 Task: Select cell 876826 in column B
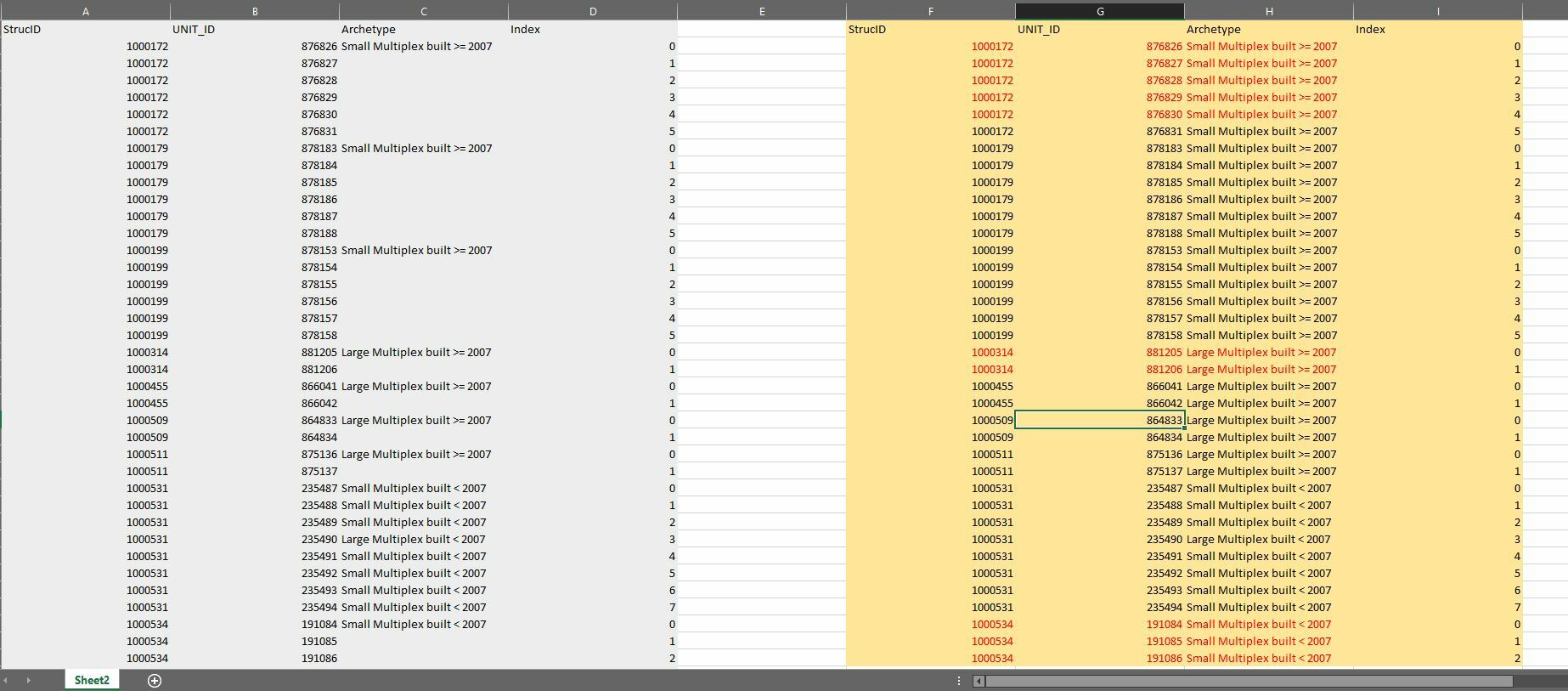pos(255,46)
